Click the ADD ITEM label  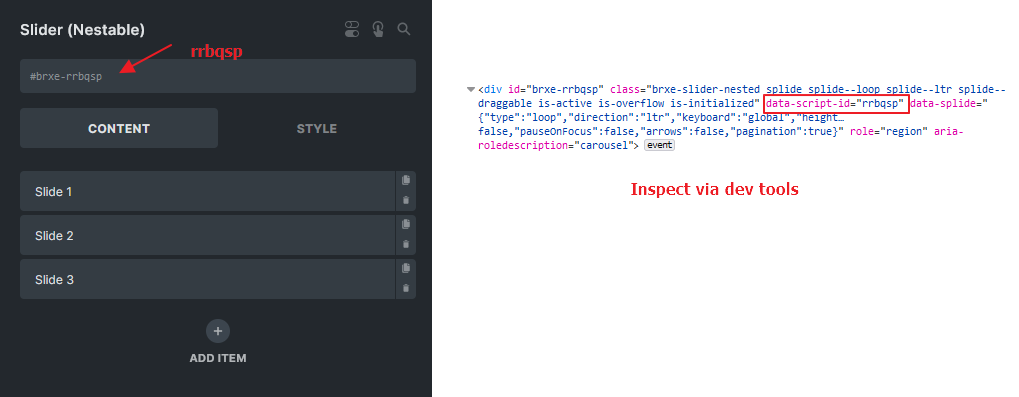pos(218,358)
